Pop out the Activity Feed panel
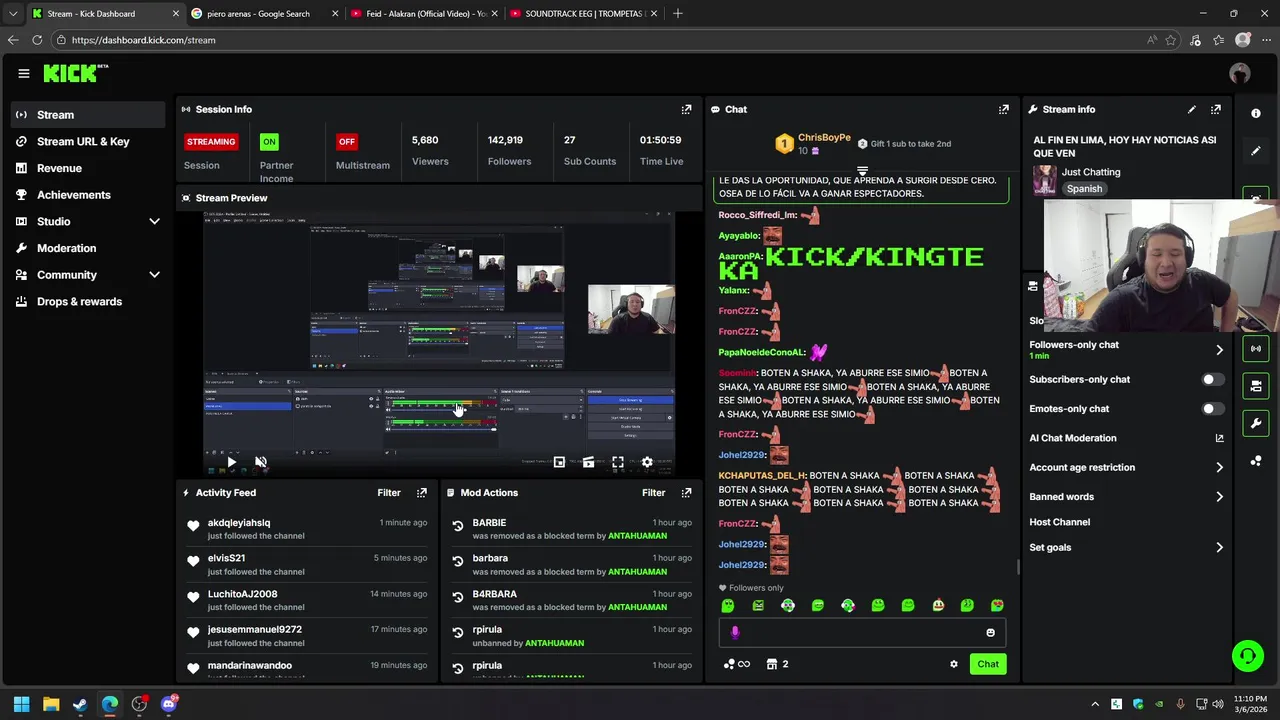Screen dimensions: 1280x720 pyautogui.click(x=422, y=492)
